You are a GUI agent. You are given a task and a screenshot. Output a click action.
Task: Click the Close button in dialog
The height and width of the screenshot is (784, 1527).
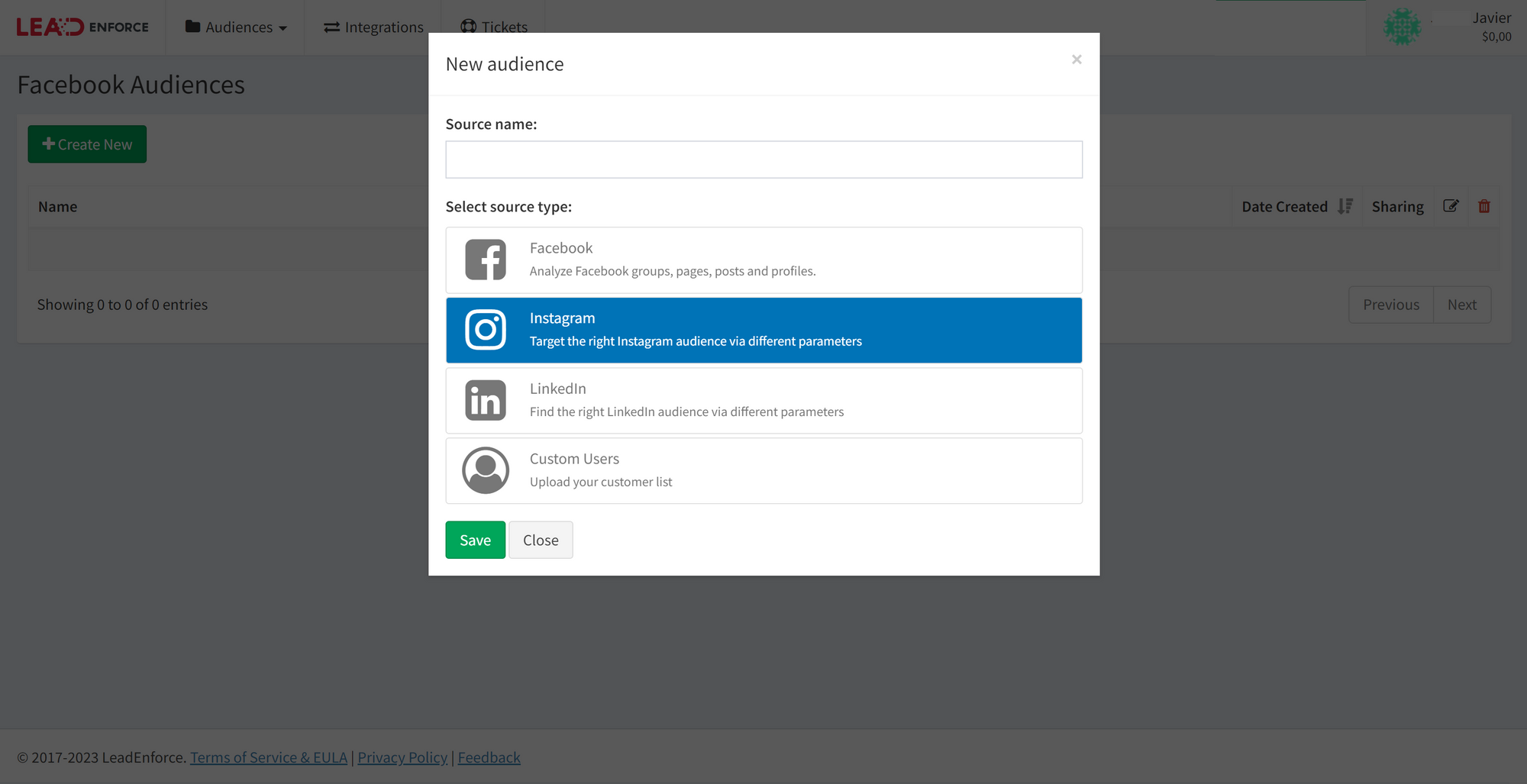[x=541, y=540]
